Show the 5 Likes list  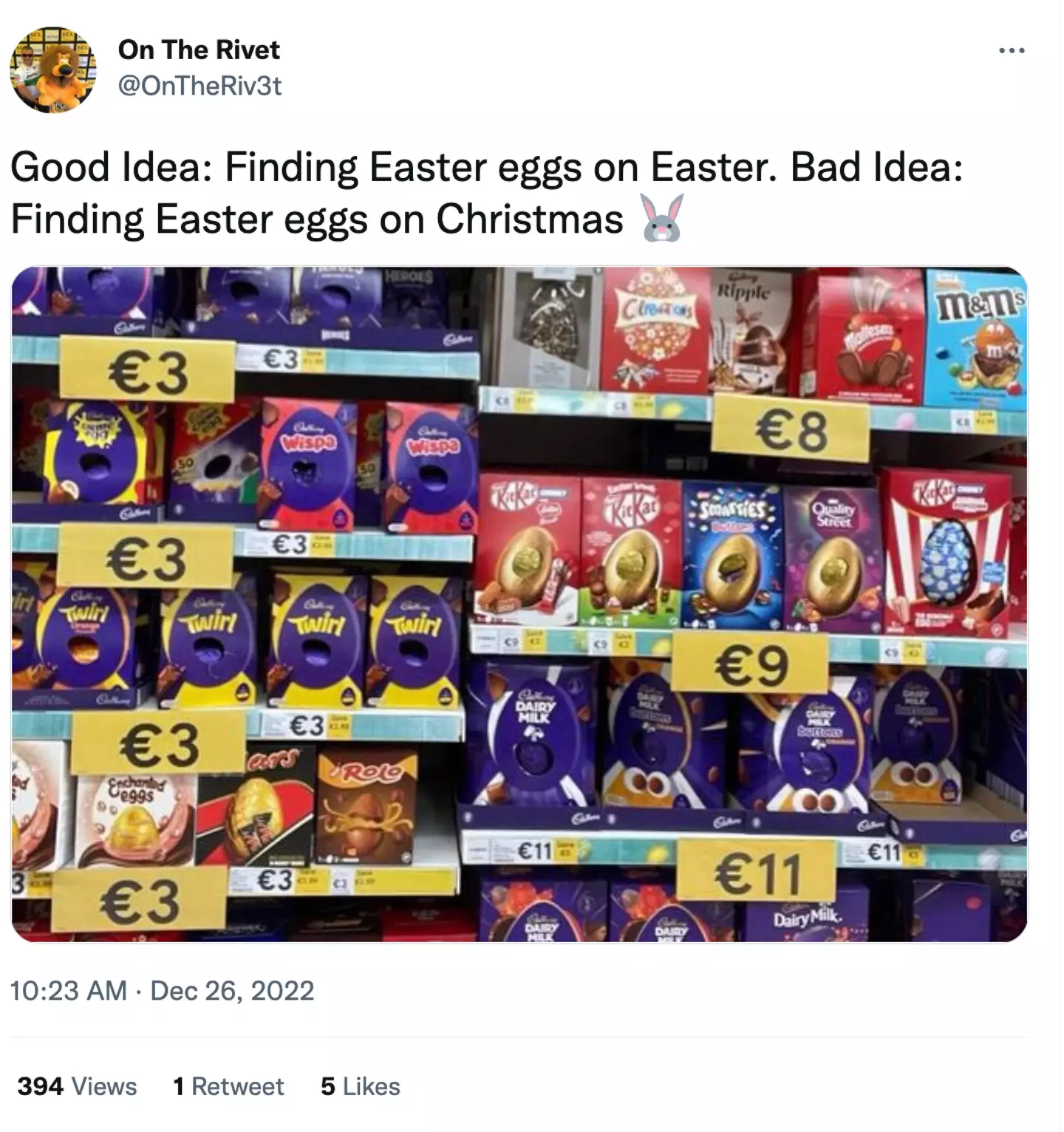[361, 1086]
